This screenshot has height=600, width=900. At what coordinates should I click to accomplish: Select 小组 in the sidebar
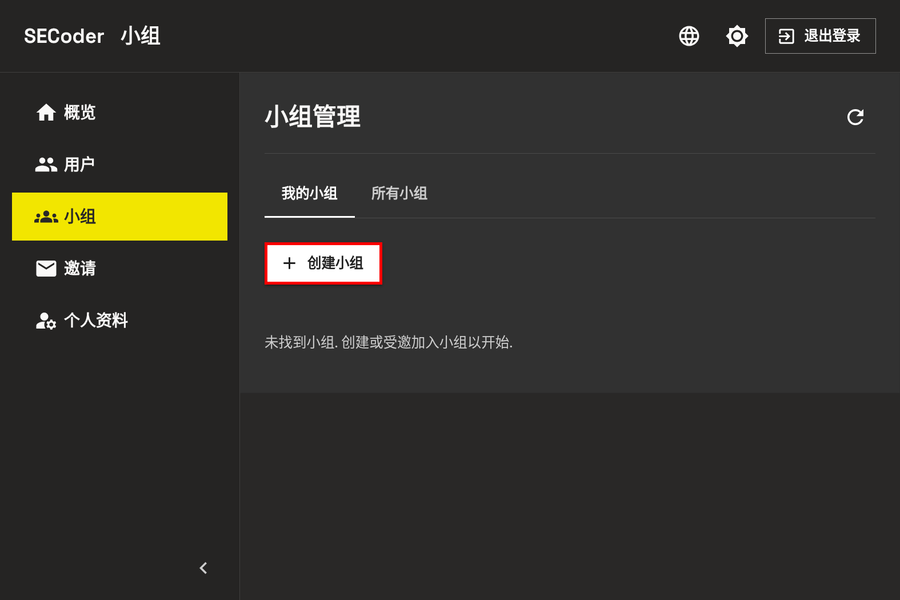click(119, 216)
